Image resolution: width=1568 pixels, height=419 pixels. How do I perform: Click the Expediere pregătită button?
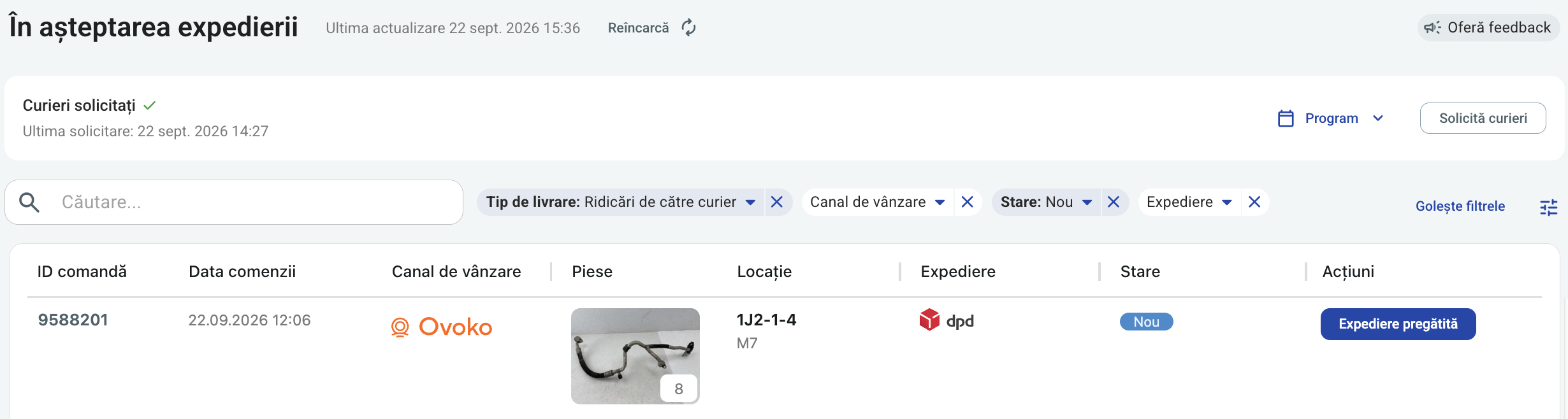[1398, 324]
